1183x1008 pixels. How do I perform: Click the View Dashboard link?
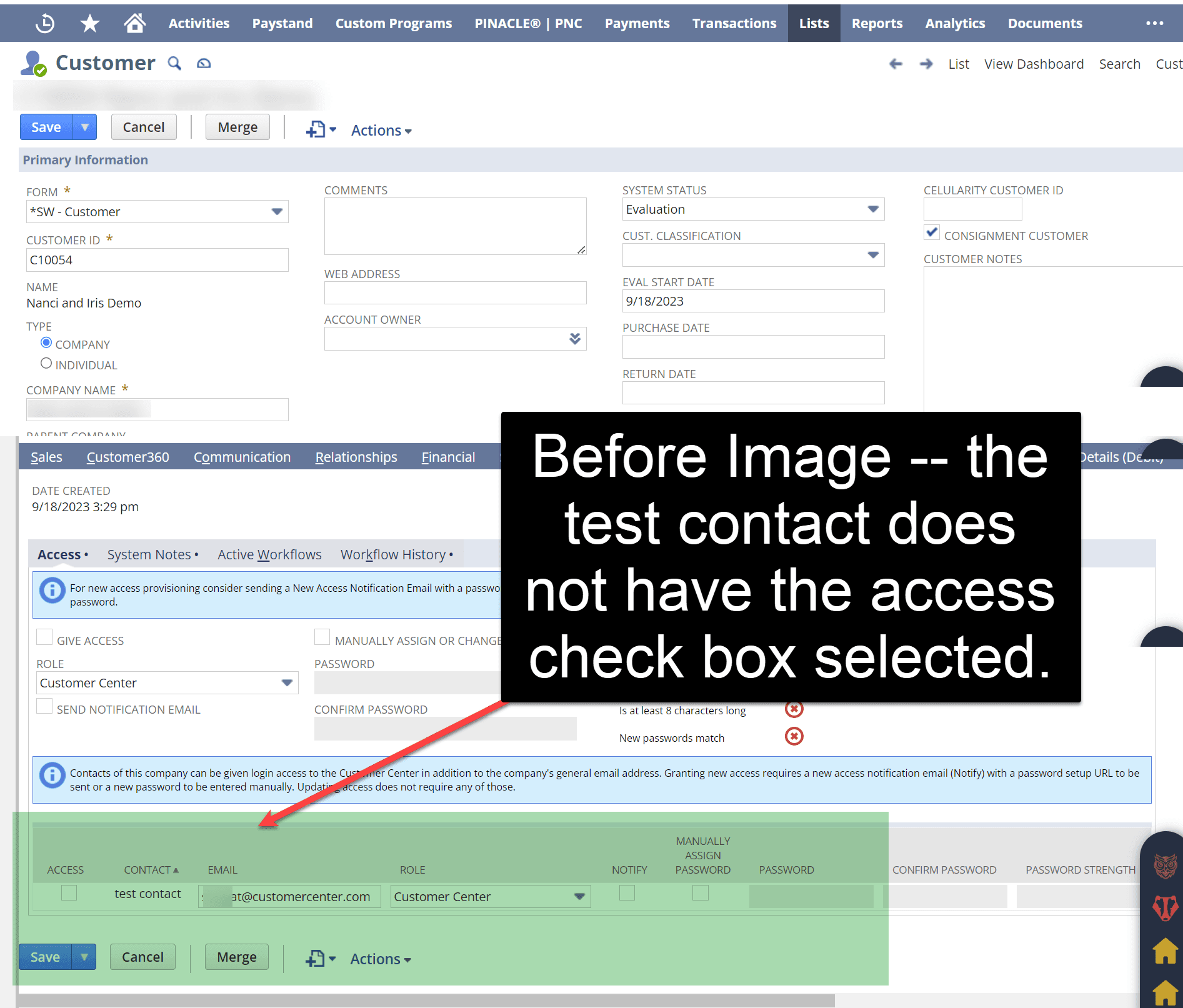[x=1034, y=64]
